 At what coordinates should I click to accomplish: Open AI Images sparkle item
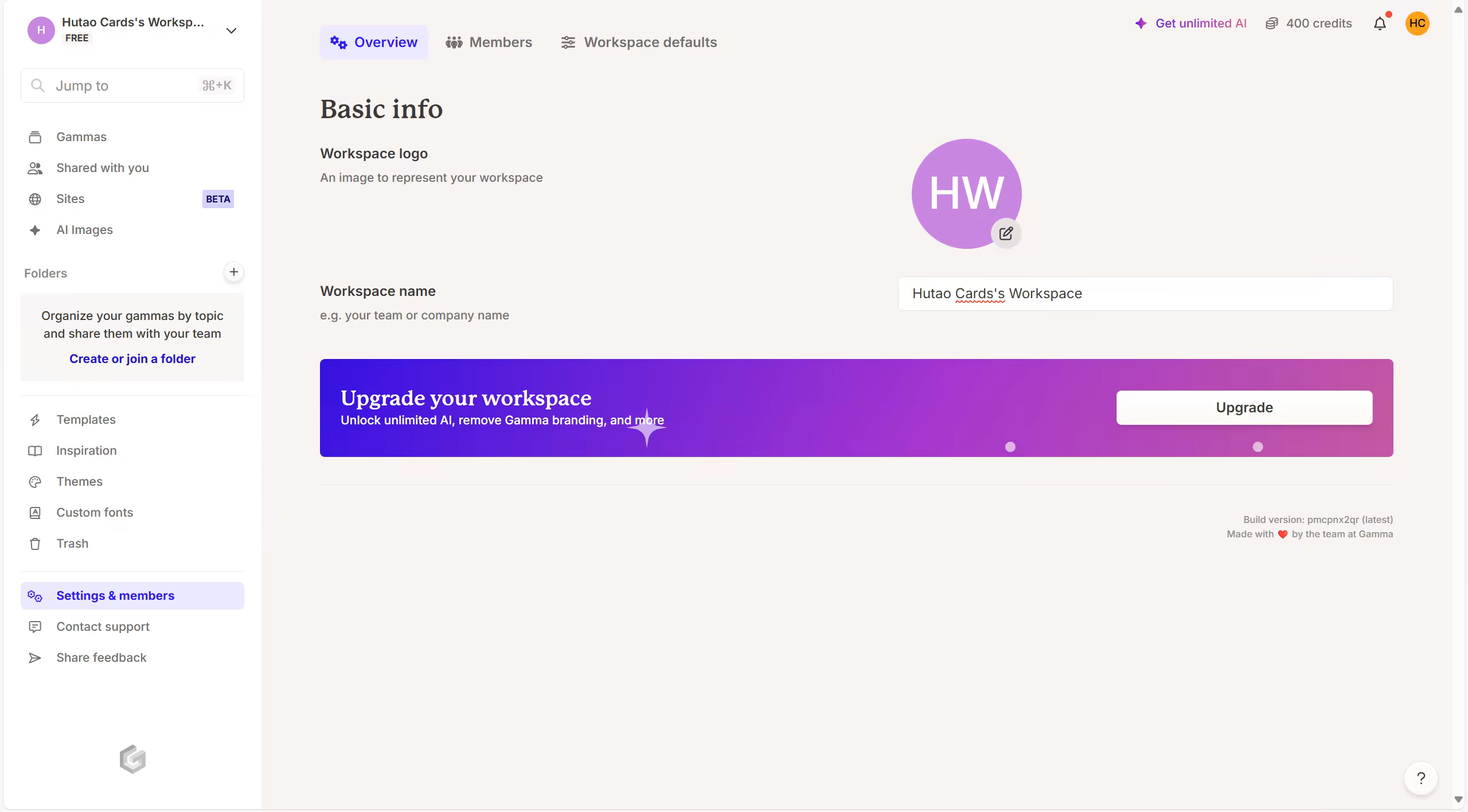(x=84, y=230)
